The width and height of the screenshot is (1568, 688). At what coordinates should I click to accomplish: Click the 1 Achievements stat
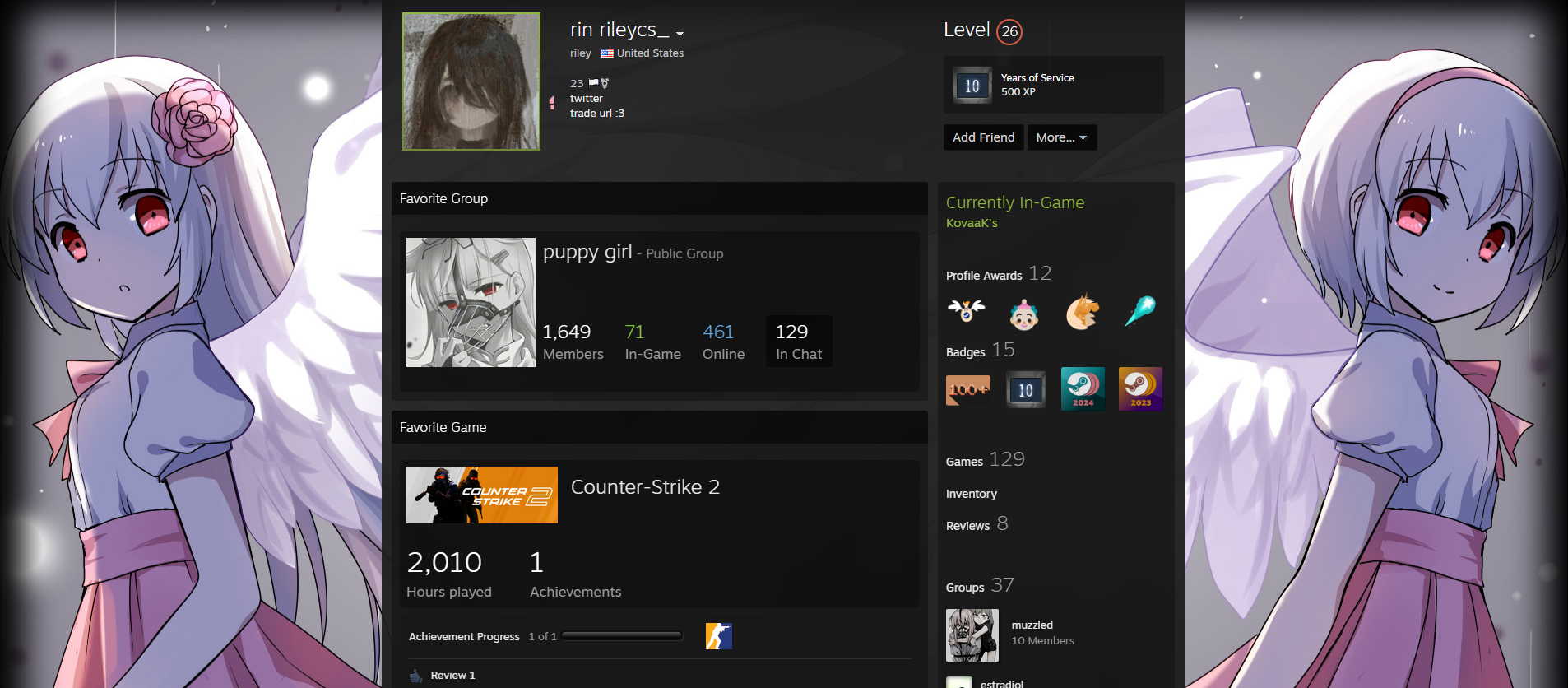[575, 574]
